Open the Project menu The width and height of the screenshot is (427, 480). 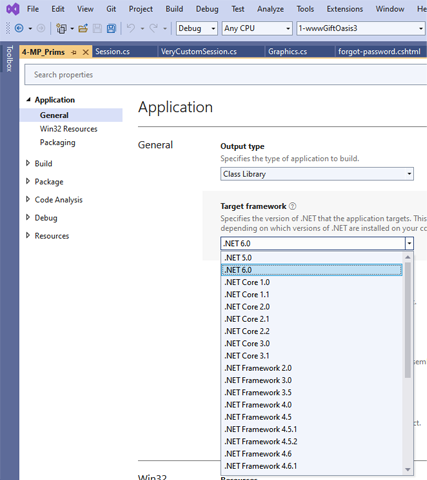coord(141,9)
